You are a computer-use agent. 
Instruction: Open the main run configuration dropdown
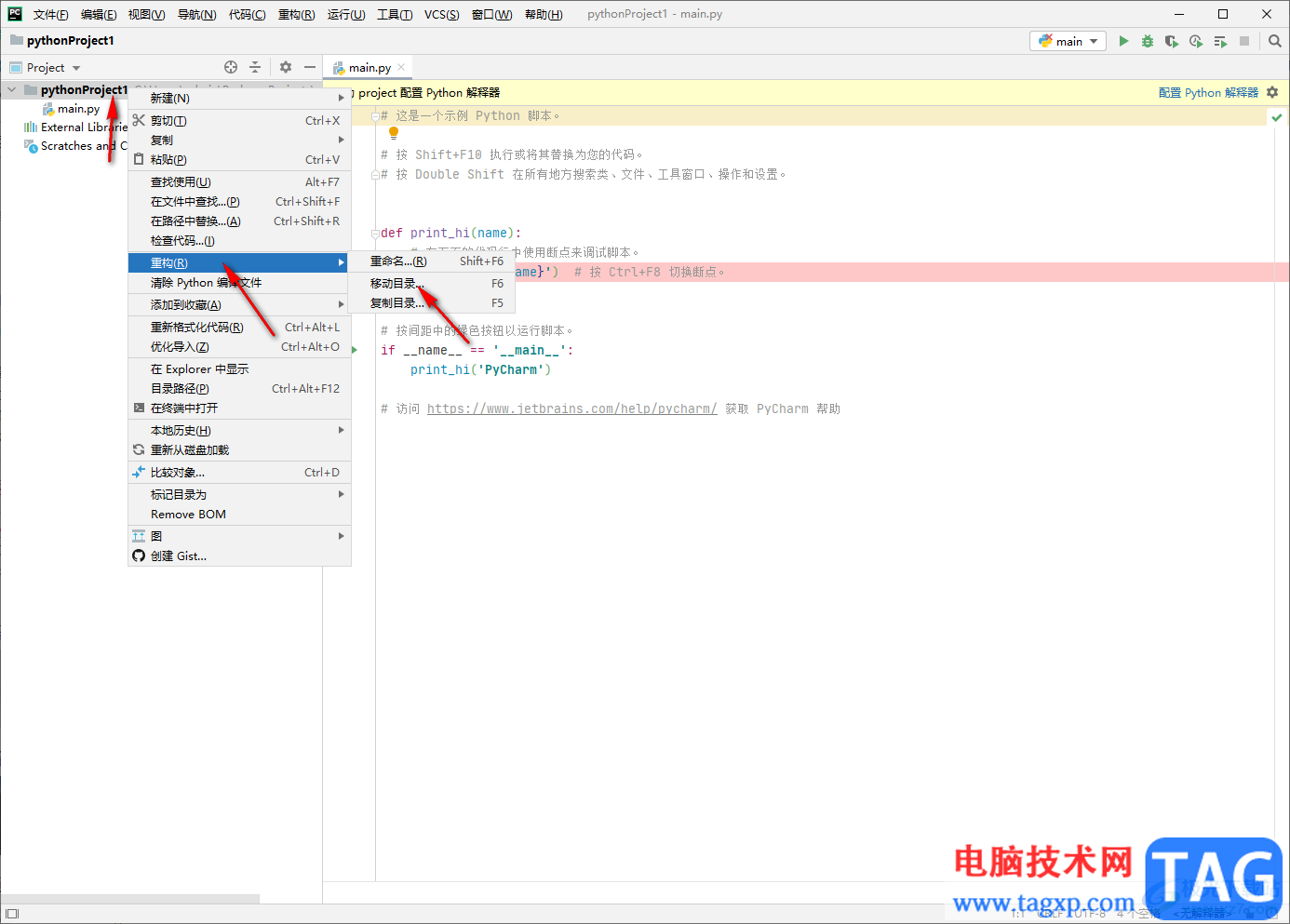pos(1068,41)
